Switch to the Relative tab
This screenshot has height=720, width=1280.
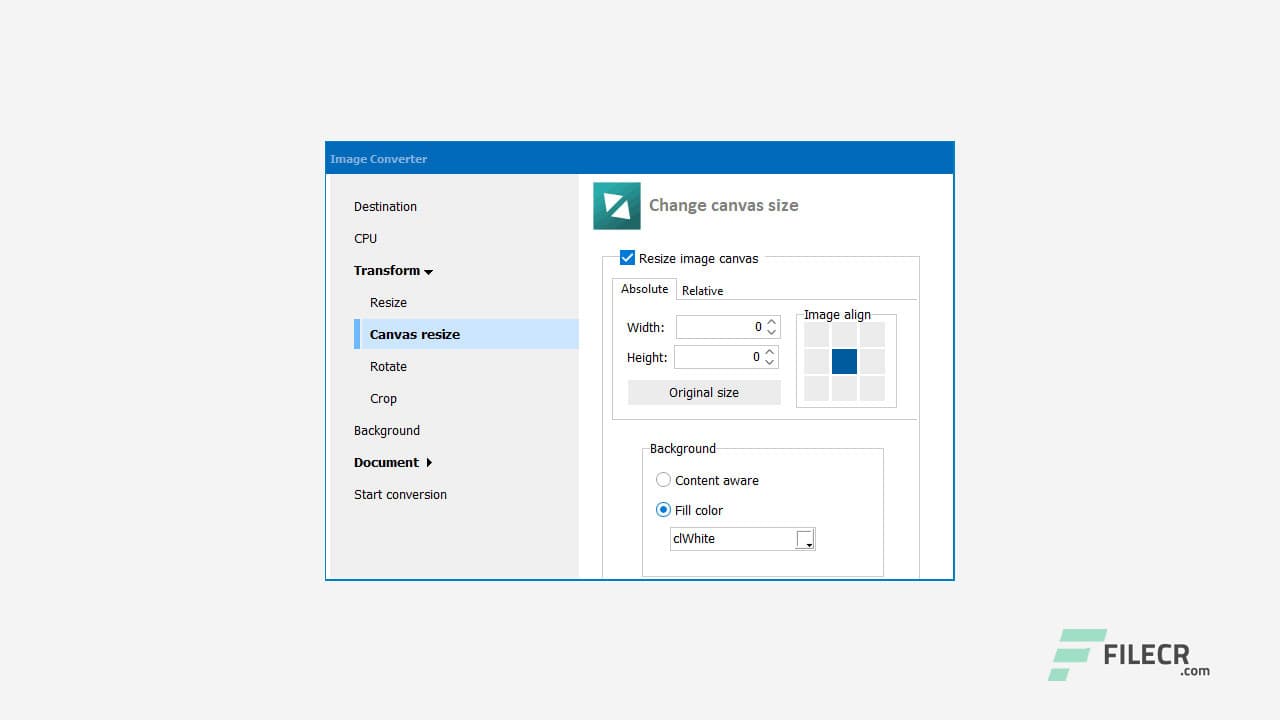coord(702,290)
